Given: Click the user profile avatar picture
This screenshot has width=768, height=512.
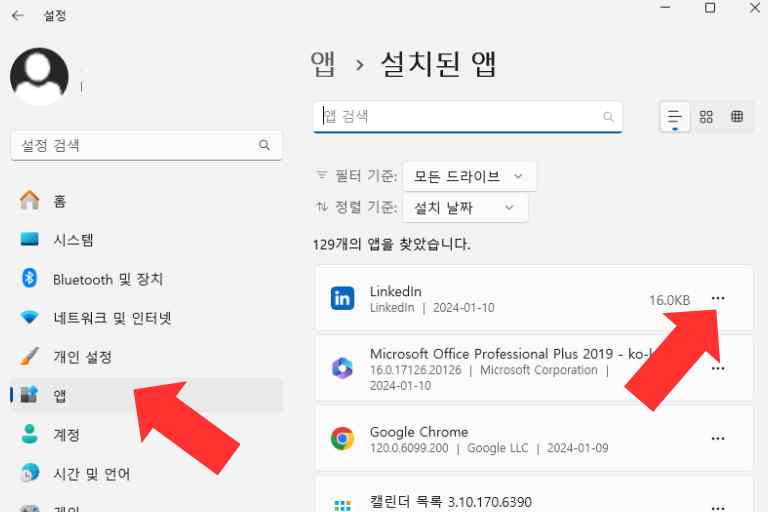Looking at the screenshot, I should tap(39, 76).
